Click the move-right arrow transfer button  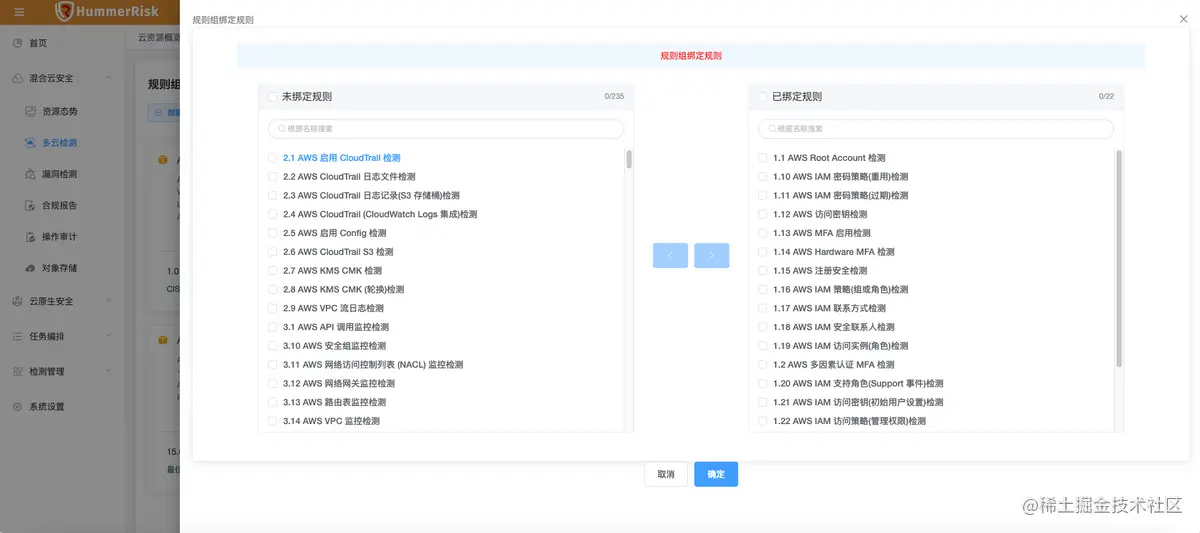(712, 256)
